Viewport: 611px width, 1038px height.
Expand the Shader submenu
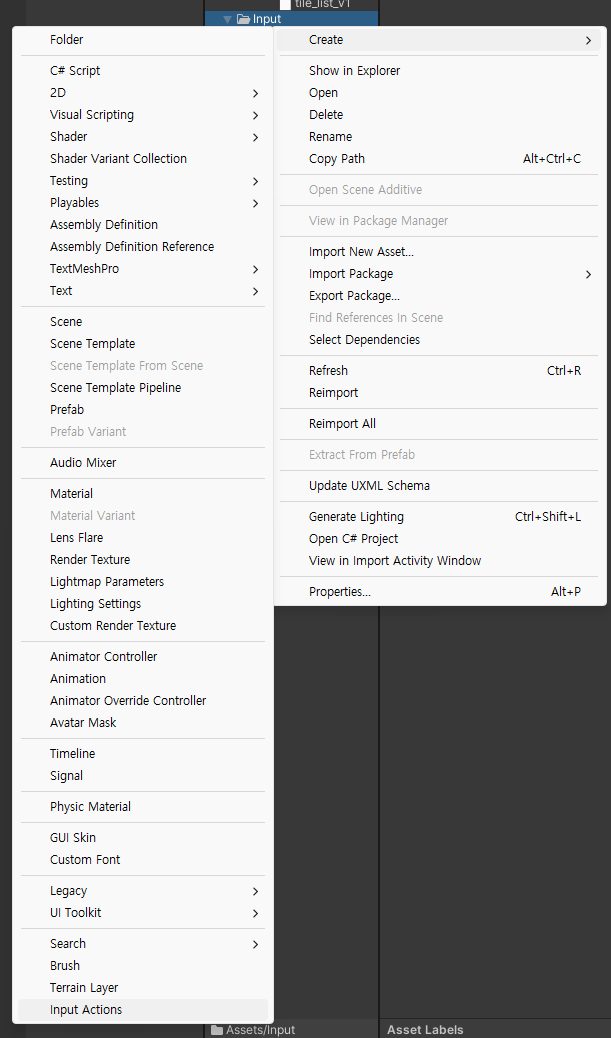(x=143, y=136)
